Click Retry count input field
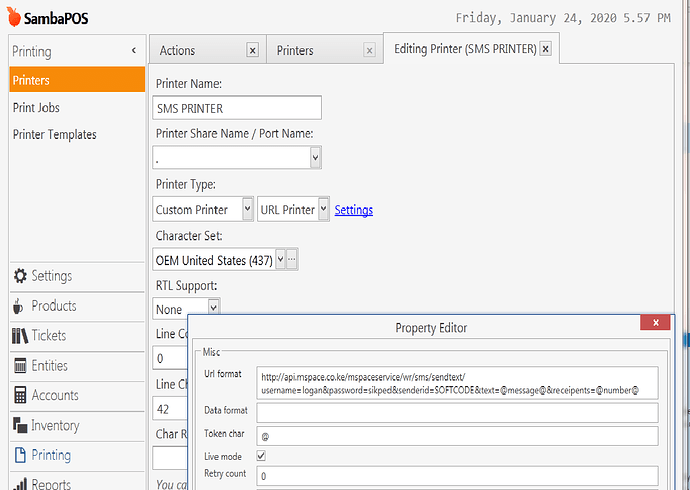The height and width of the screenshot is (490, 690). point(457,476)
